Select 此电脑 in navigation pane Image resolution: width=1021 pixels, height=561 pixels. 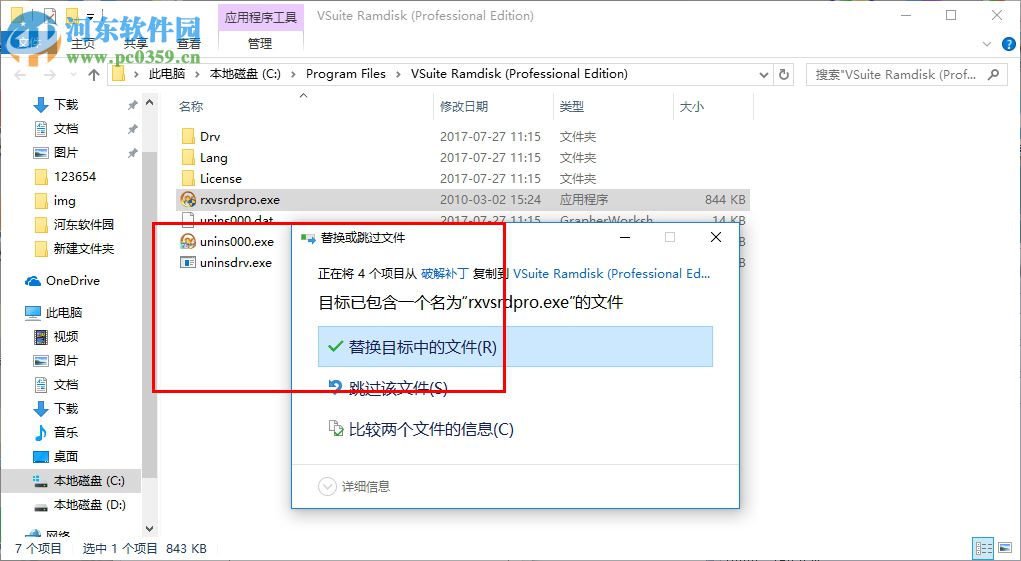click(63, 312)
